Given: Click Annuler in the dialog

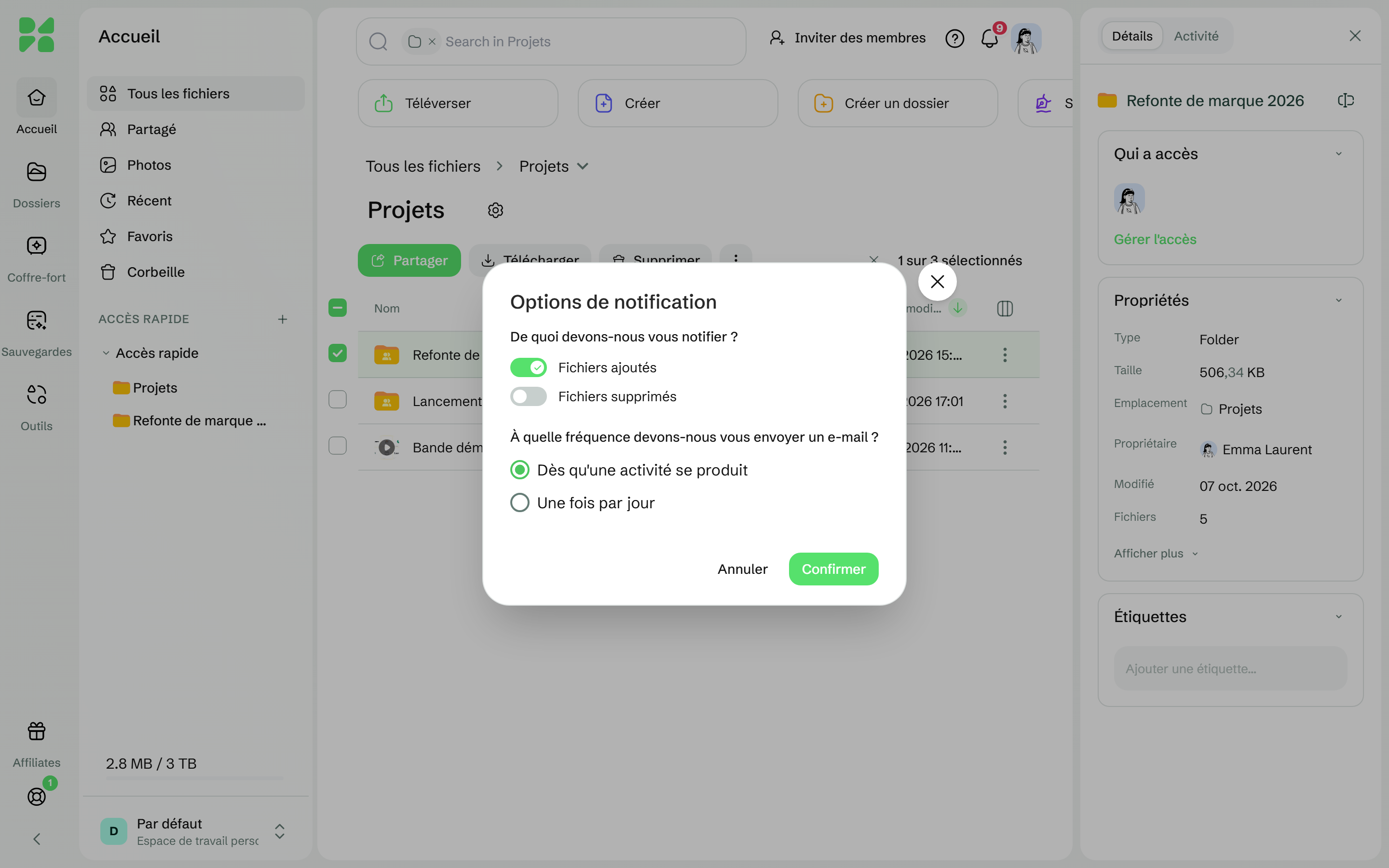Looking at the screenshot, I should pyautogui.click(x=742, y=569).
